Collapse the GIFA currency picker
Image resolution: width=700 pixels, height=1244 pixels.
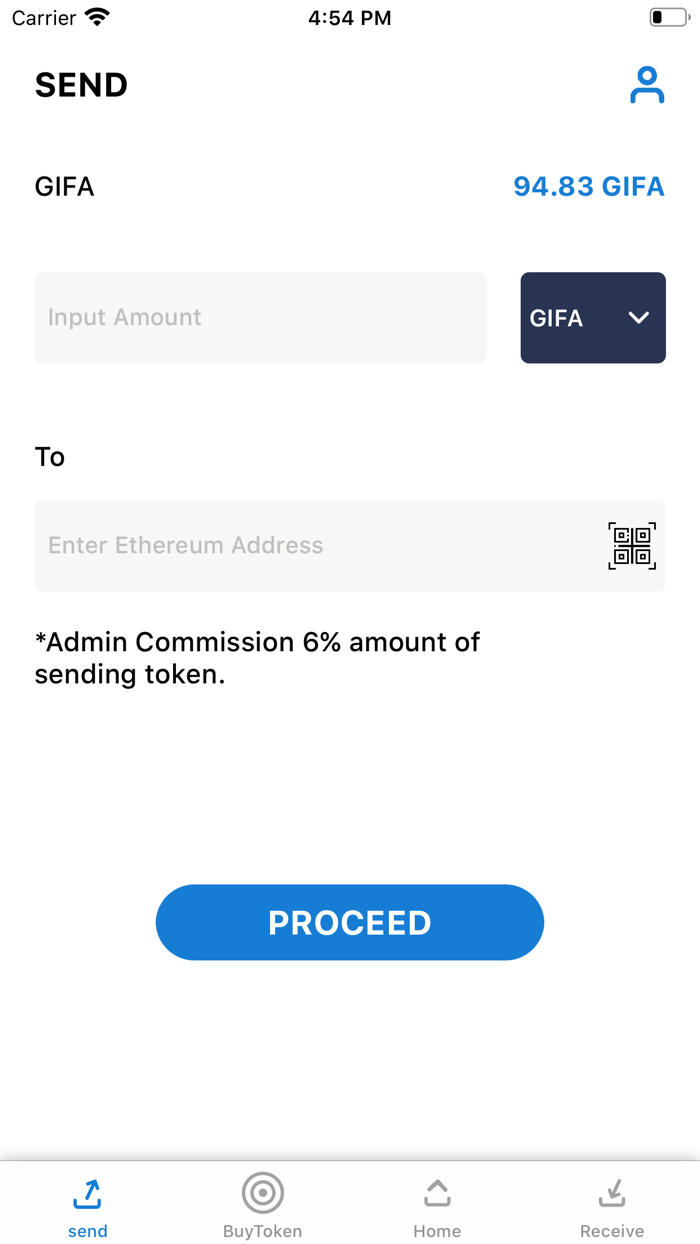click(593, 318)
